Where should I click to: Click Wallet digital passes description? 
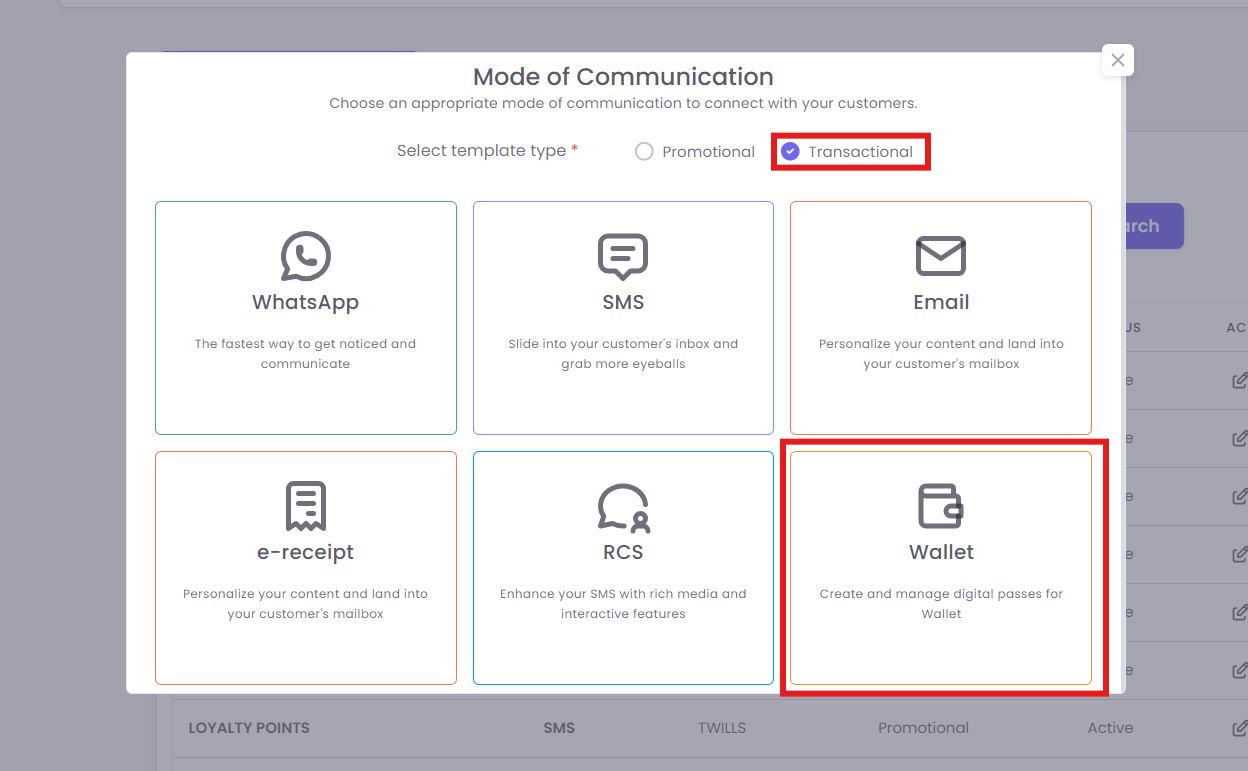[940, 604]
